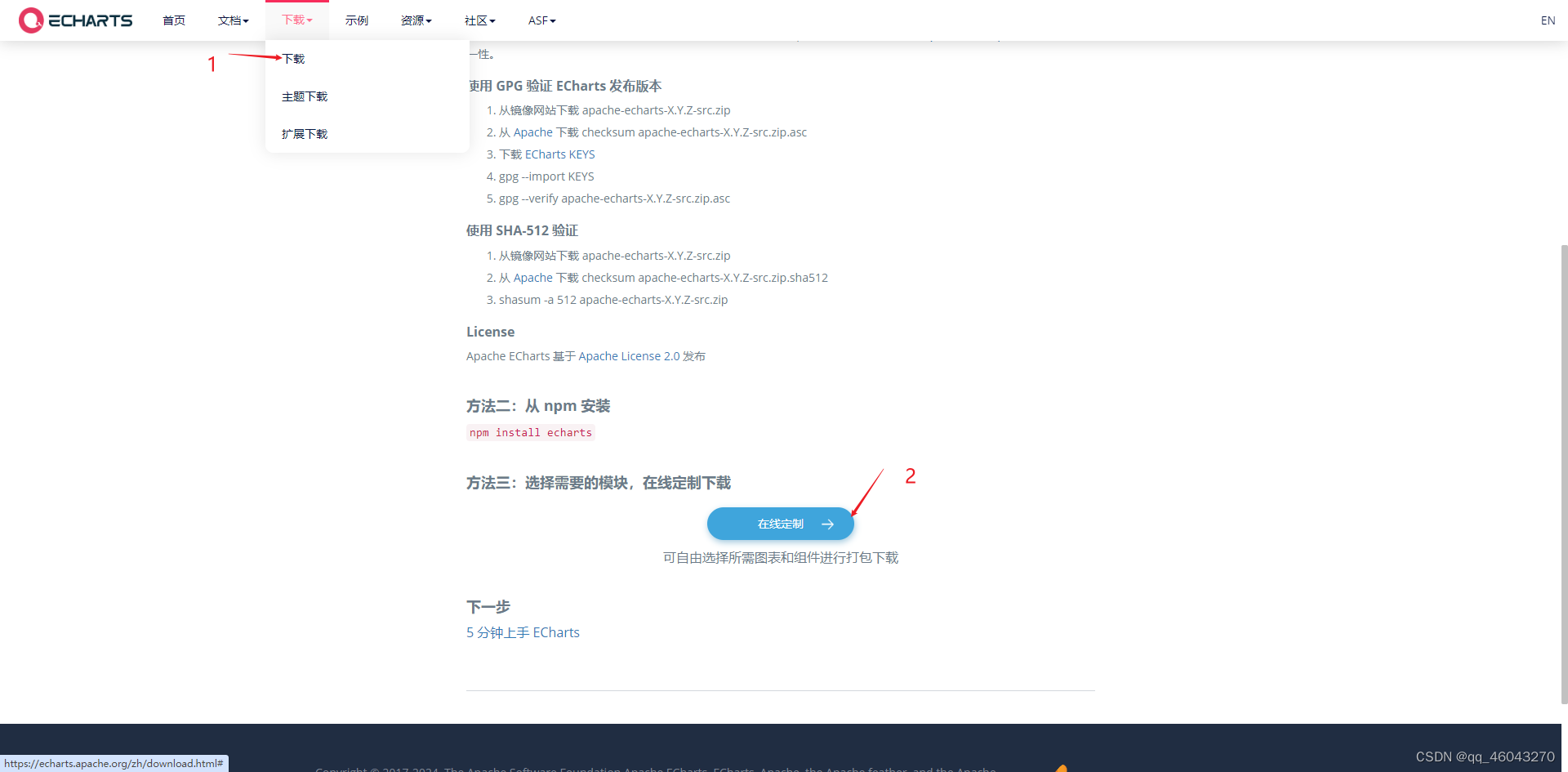Click the 方法三 heading text
1568x772 pixels.
tap(599, 483)
